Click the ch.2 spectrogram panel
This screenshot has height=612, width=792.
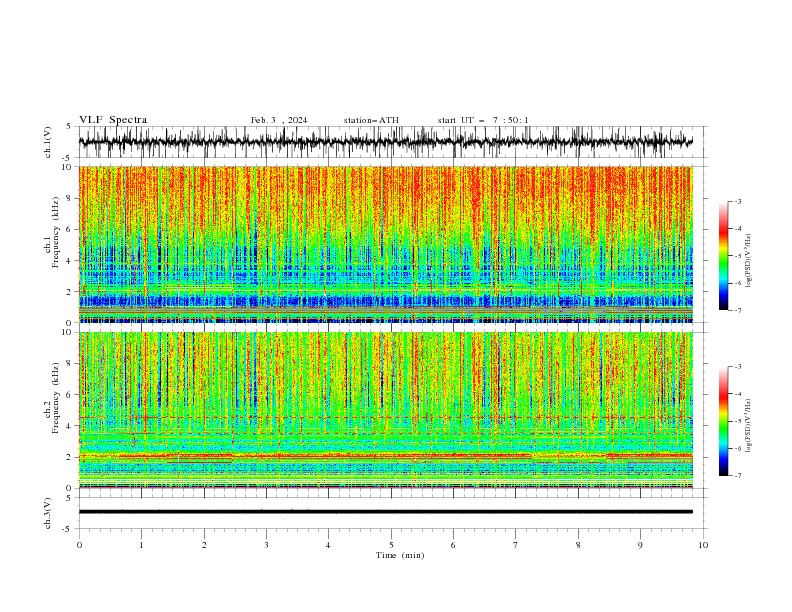pos(385,410)
